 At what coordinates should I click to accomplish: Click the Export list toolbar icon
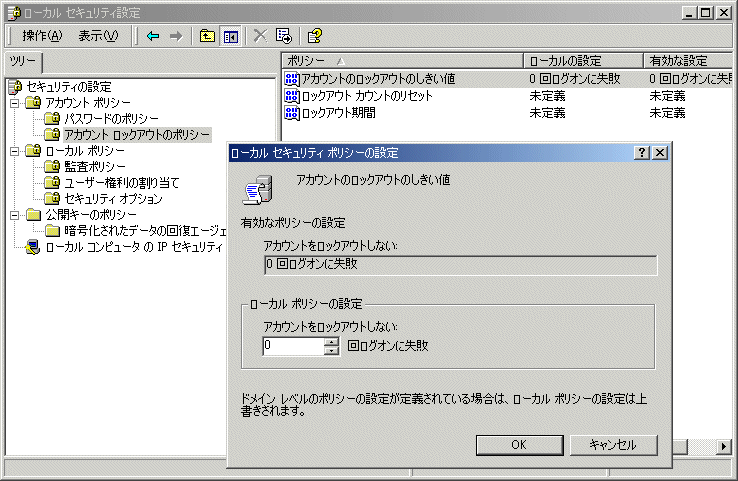(x=284, y=36)
